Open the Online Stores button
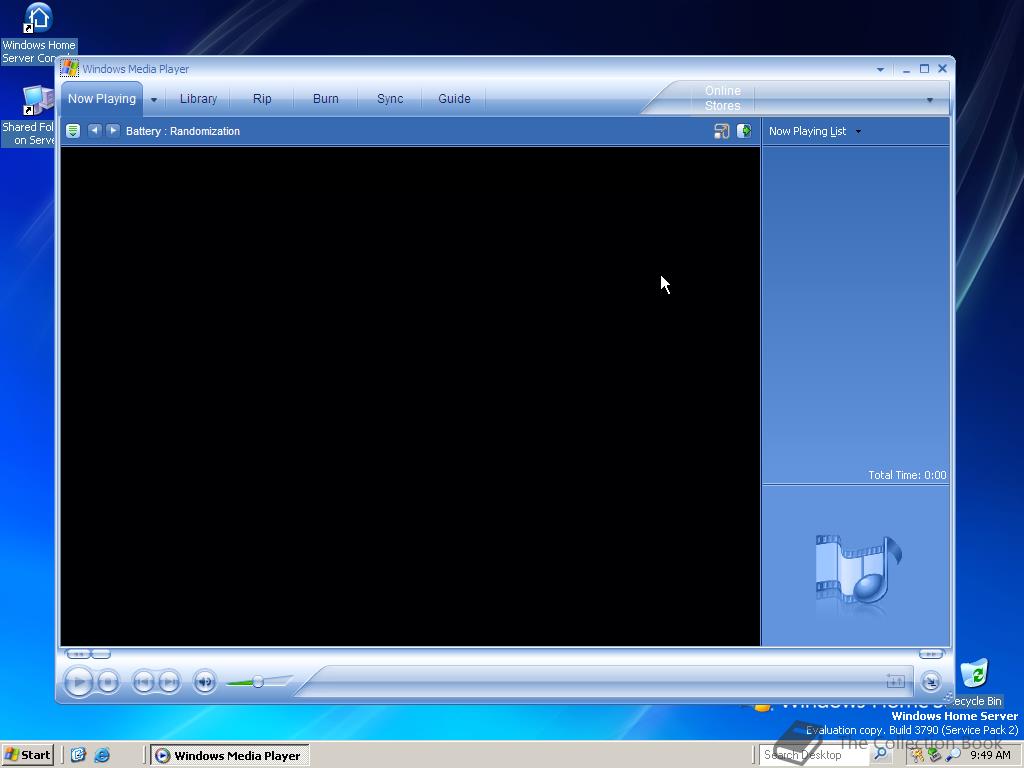 pos(722,98)
